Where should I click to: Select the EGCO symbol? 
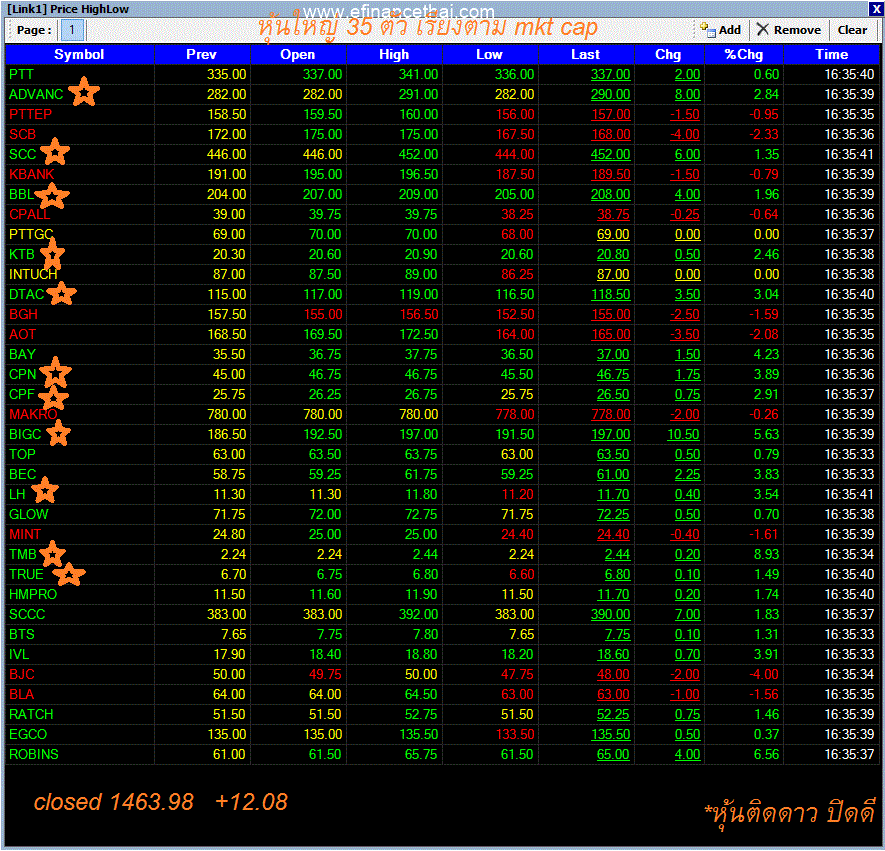click(x=28, y=735)
